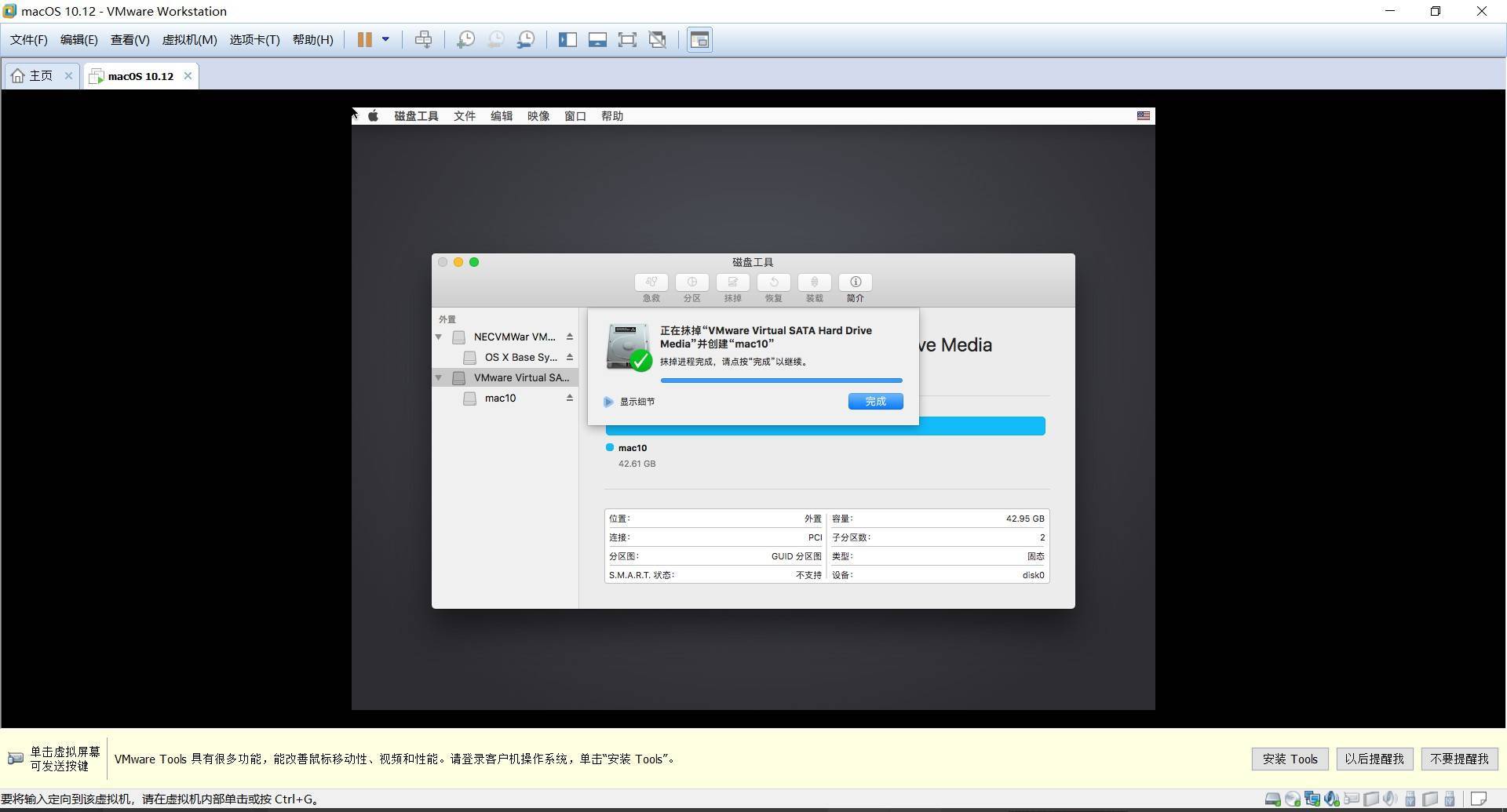Click the 完成 button
The width and height of the screenshot is (1507, 812).
pyautogui.click(x=875, y=401)
